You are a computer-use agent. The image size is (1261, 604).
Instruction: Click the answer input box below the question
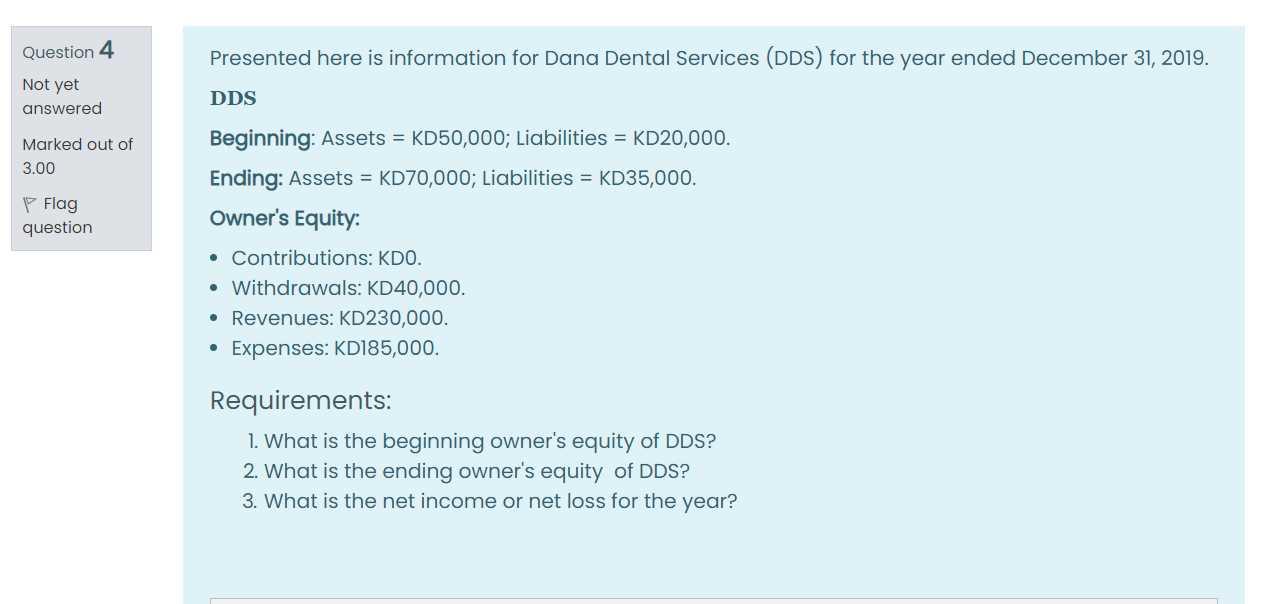[700, 600]
